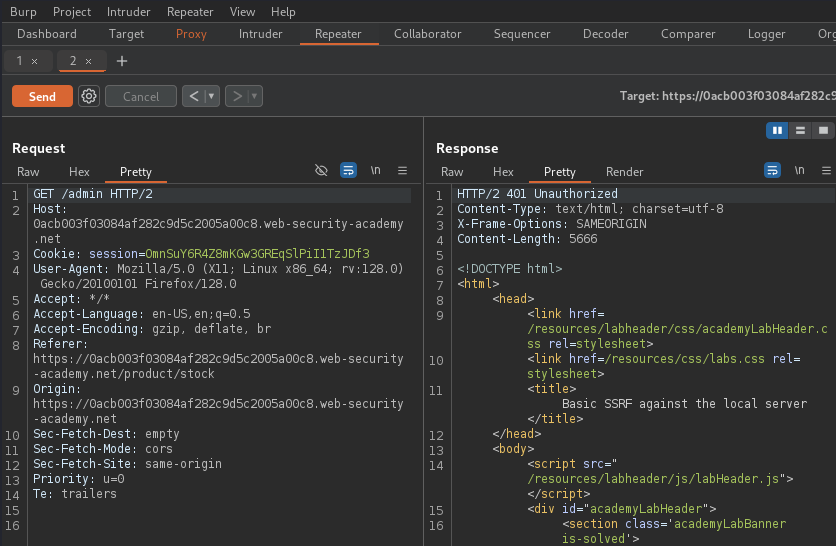Select combined tabbed layout
This screenshot has height=546, width=836.
[x=823, y=130]
